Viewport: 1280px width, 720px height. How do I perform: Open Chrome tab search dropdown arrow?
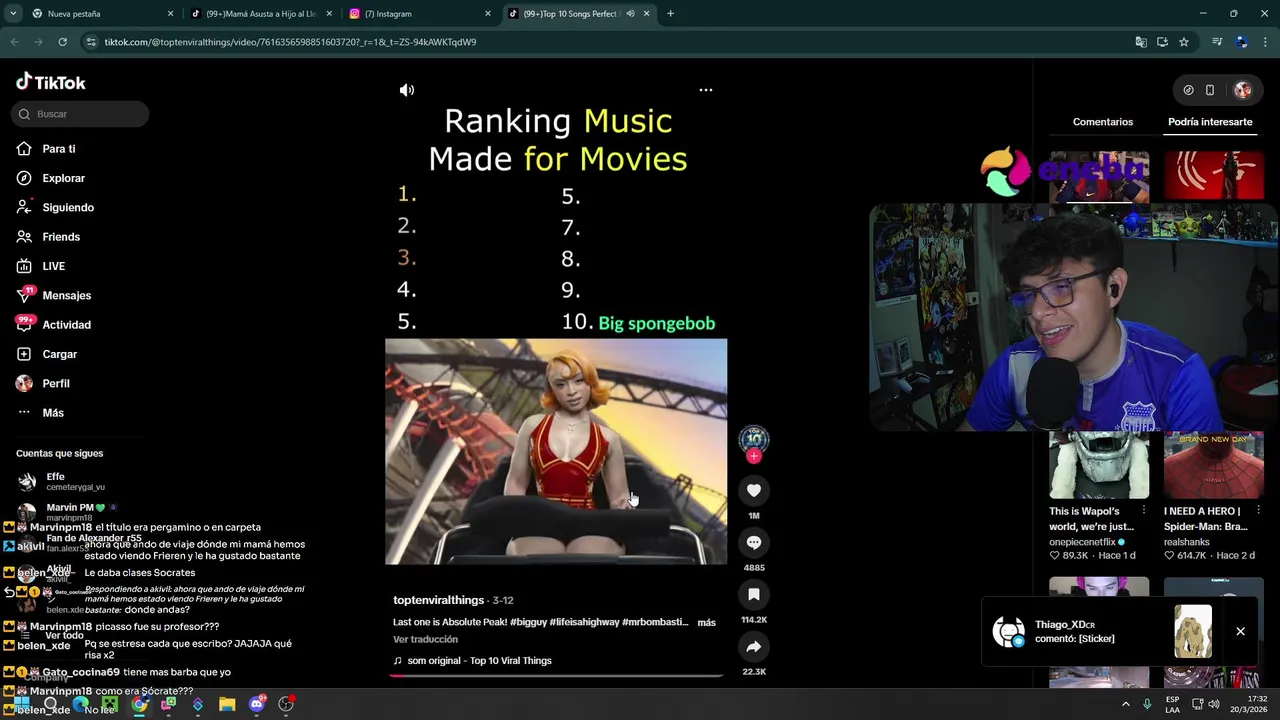coord(13,14)
